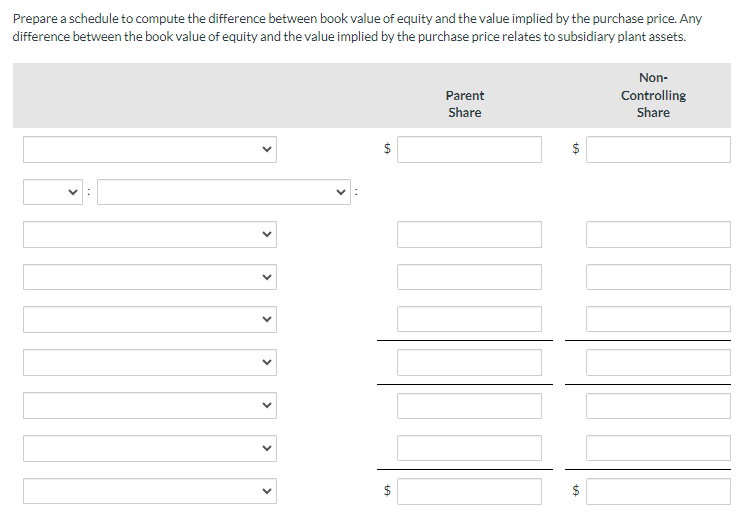Open the last row label dropdown
Viewport: 741px width, 520px height.
(150, 491)
